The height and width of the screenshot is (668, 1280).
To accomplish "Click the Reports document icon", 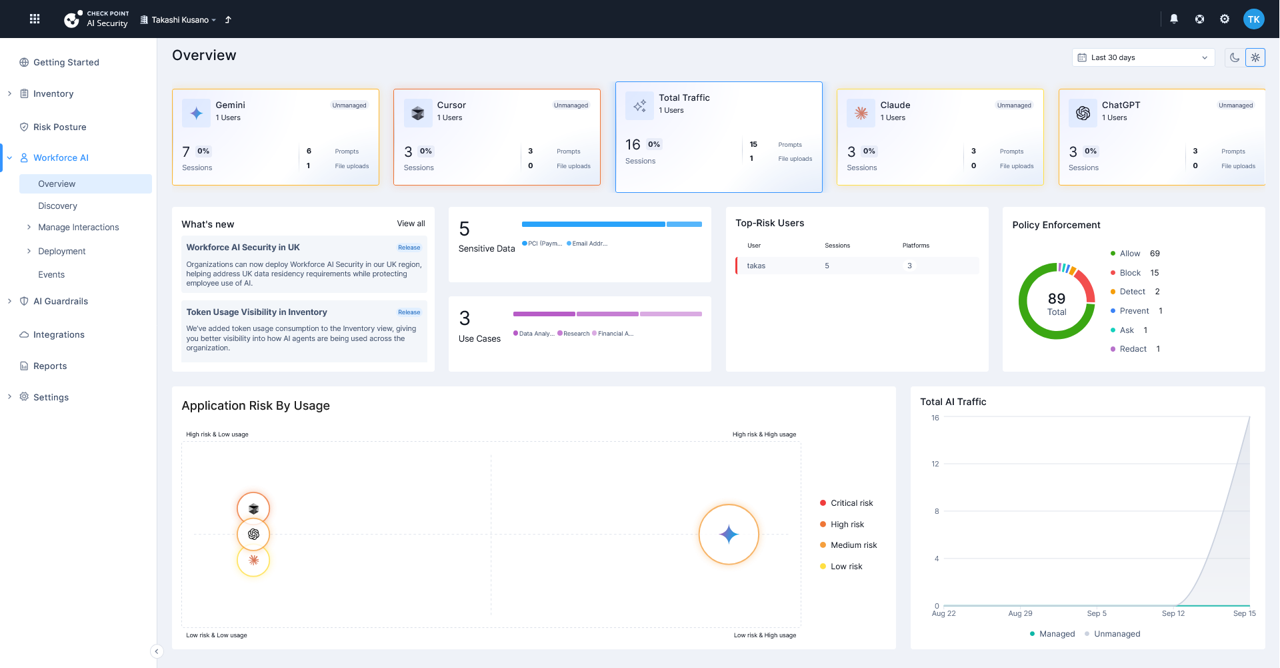I will [24, 366].
